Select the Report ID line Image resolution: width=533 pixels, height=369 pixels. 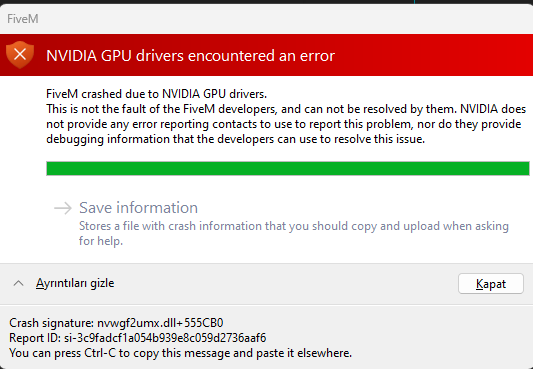click(138, 338)
